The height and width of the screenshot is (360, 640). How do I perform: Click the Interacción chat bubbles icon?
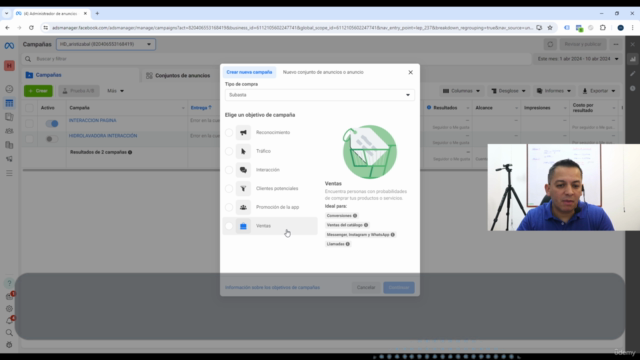click(x=243, y=170)
